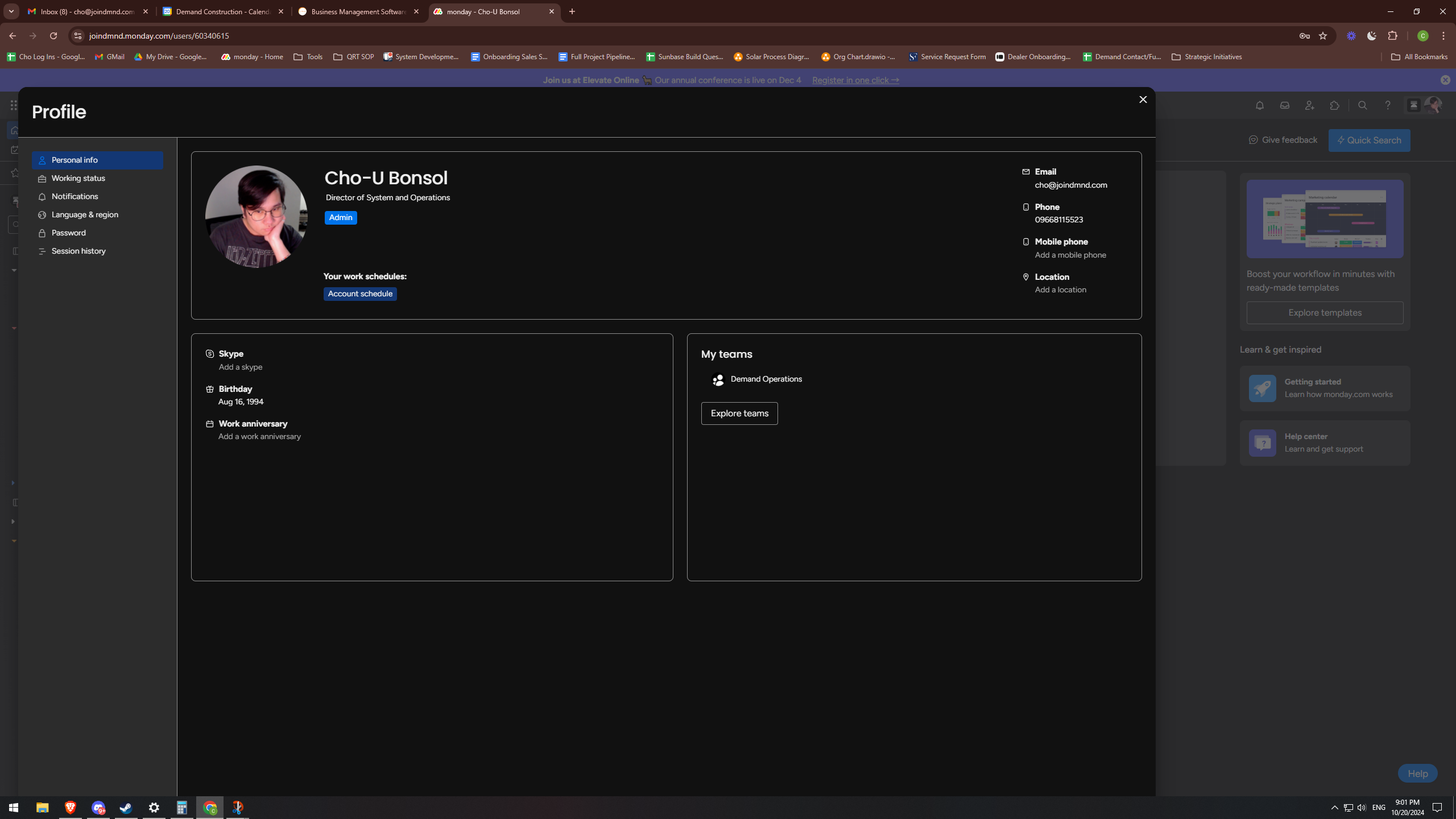This screenshot has width=1456, height=819.
Task: Click the templates preview thumbnail
Action: coord(1325,219)
